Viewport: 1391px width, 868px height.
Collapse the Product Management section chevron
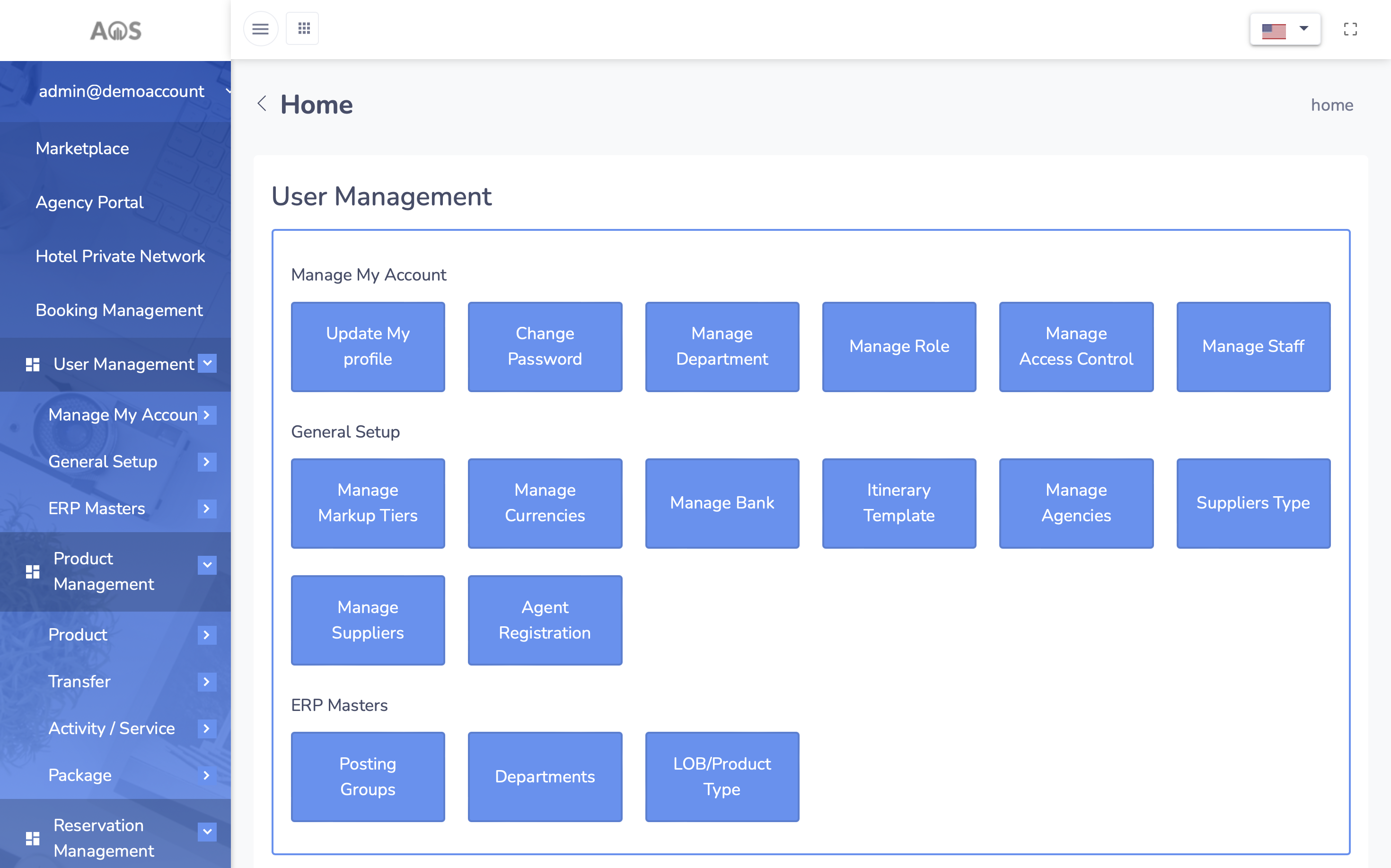207,565
